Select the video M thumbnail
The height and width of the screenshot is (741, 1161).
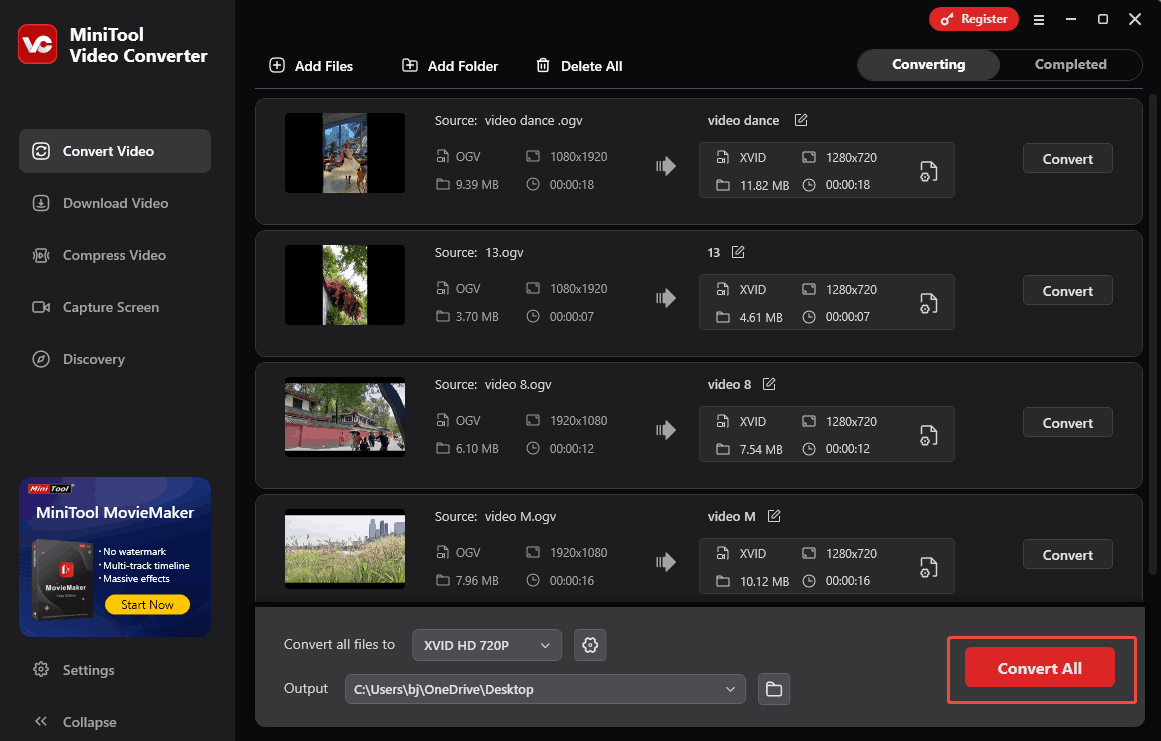click(x=345, y=549)
